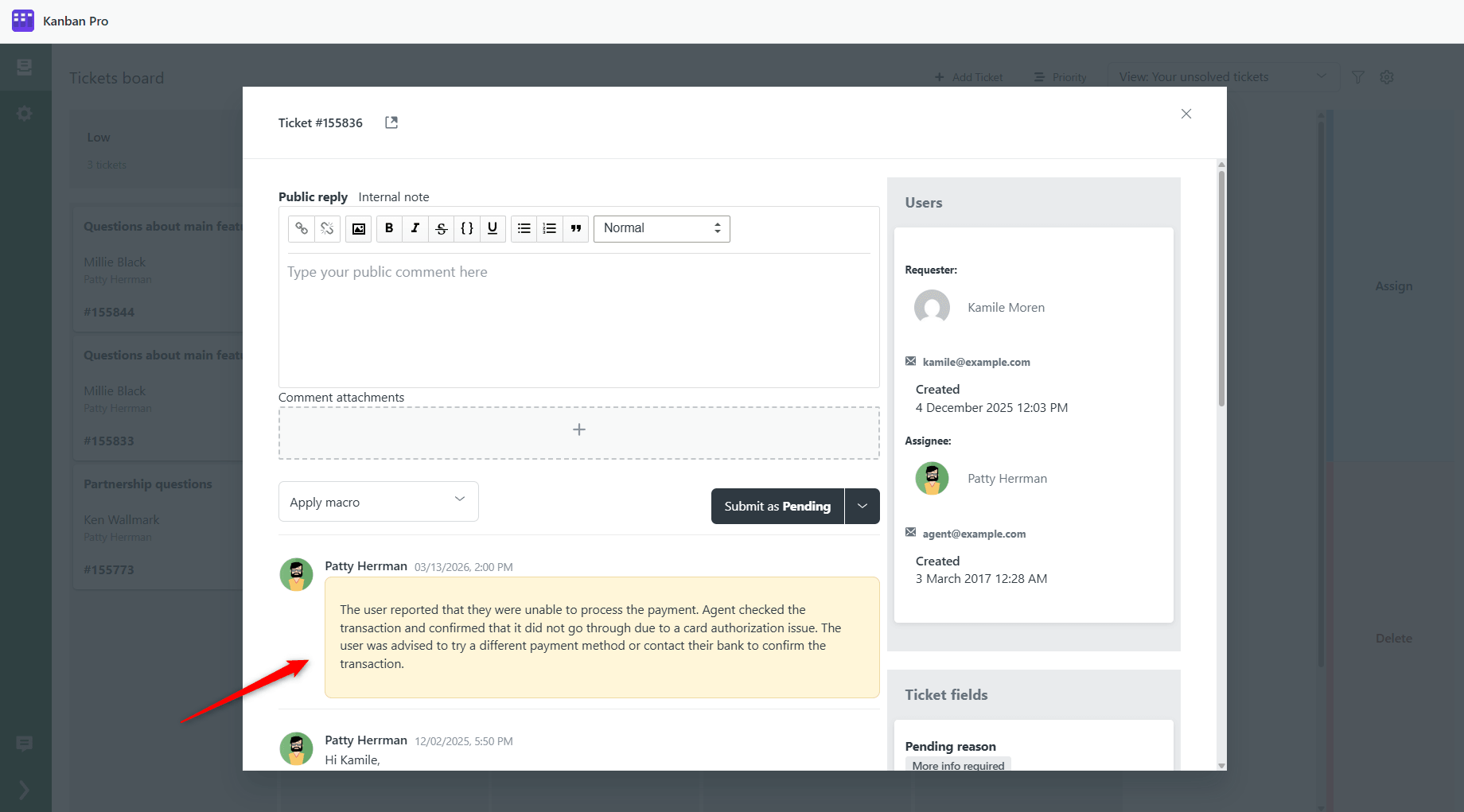This screenshot has width=1464, height=812.
Task: Toggle underline formatting in the editor
Action: 493,228
